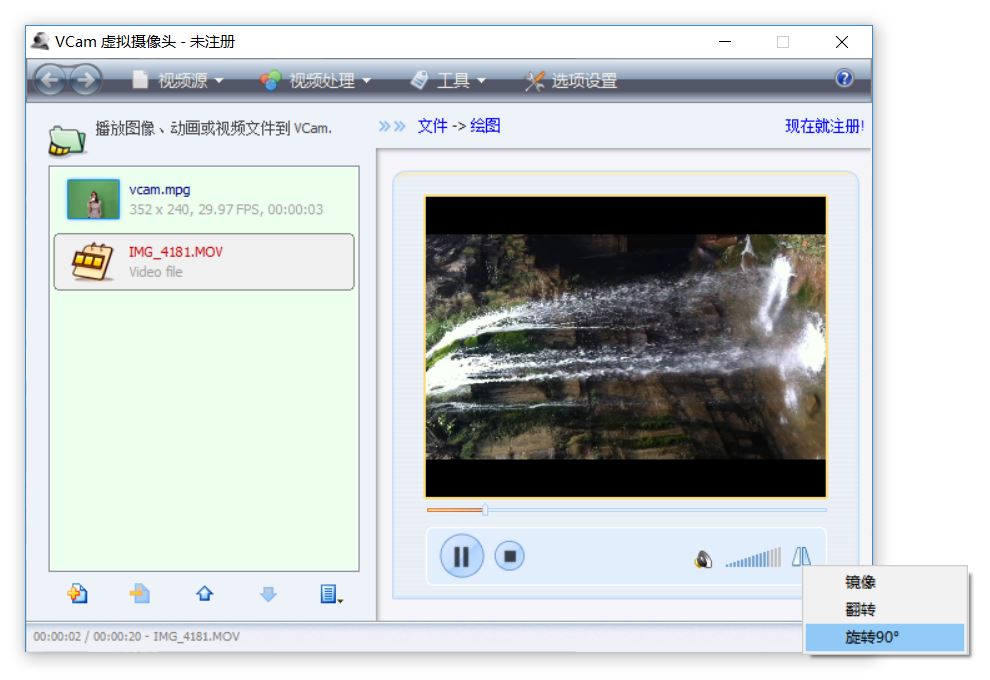The height and width of the screenshot is (680, 990).
Task: Open the playlist options dropdown icon
Action: click(332, 594)
